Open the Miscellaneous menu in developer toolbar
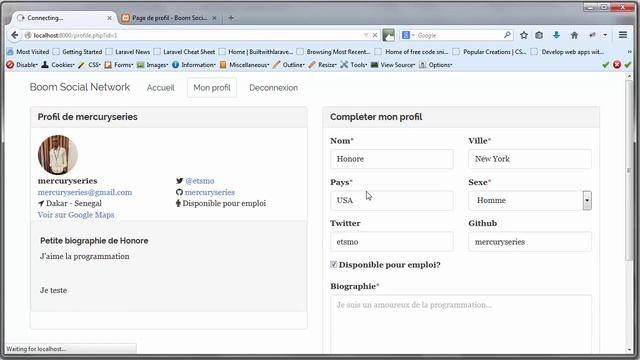Viewport: 640px width, 360px height. tap(244, 65)
